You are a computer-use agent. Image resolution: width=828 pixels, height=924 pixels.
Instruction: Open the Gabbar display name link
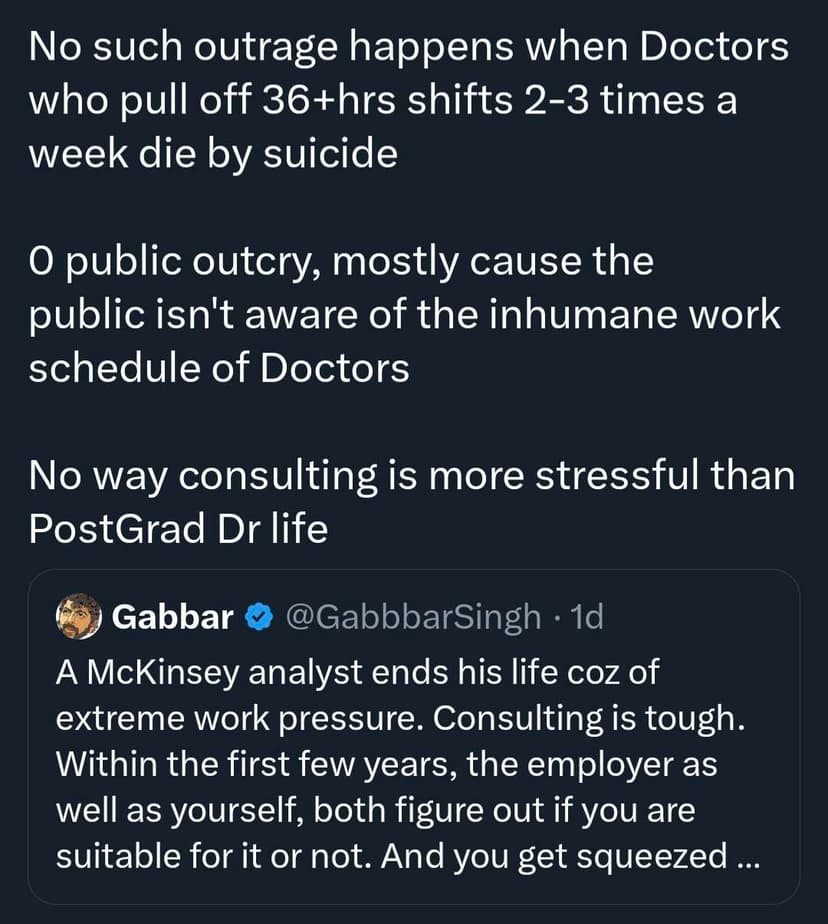(172, 618)
